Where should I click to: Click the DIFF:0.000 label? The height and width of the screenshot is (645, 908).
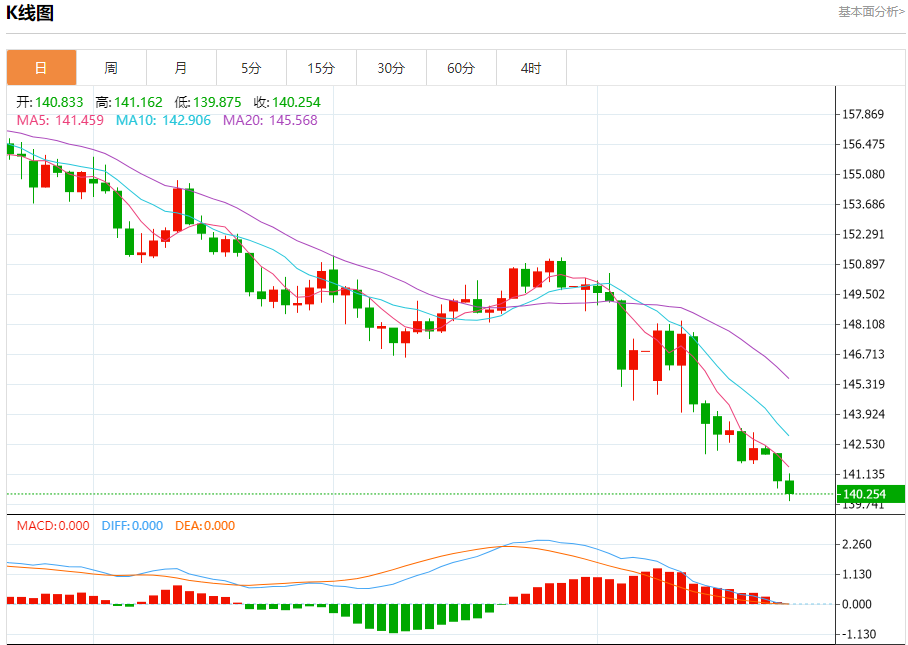pyautogui.click(x=133, y=526)
